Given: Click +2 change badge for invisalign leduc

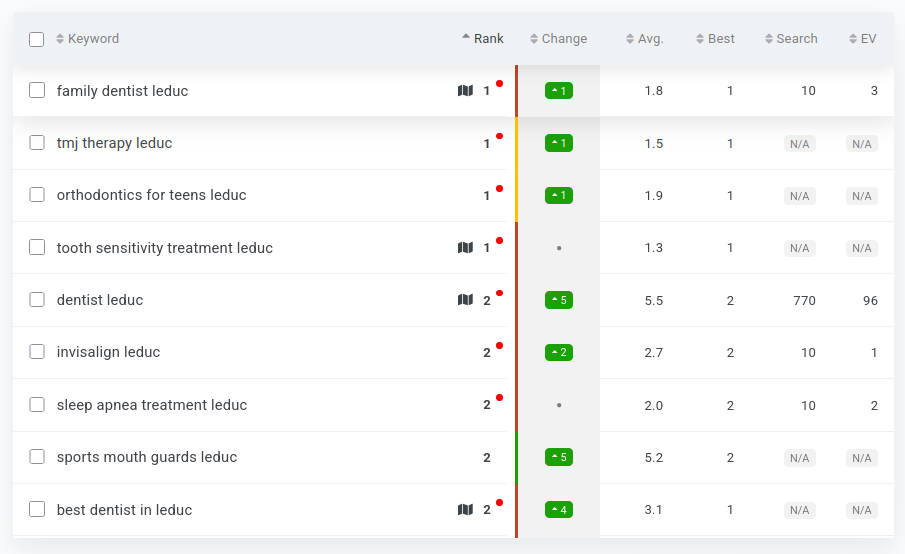Looking at the screenshot, I should point(559,352).
